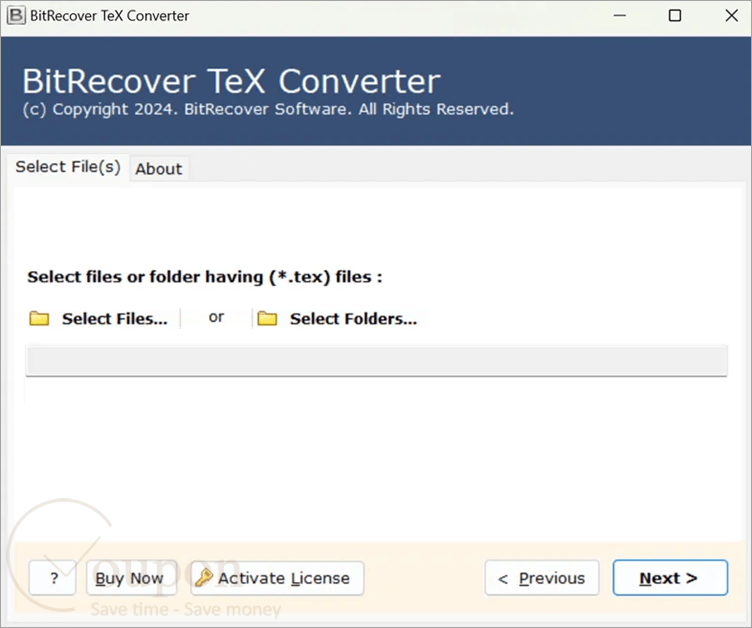Image resolution: width=752 pixels, height=628 pixels.
Task: Proceed with the Next > button
Action: click(x=670, y=578)
